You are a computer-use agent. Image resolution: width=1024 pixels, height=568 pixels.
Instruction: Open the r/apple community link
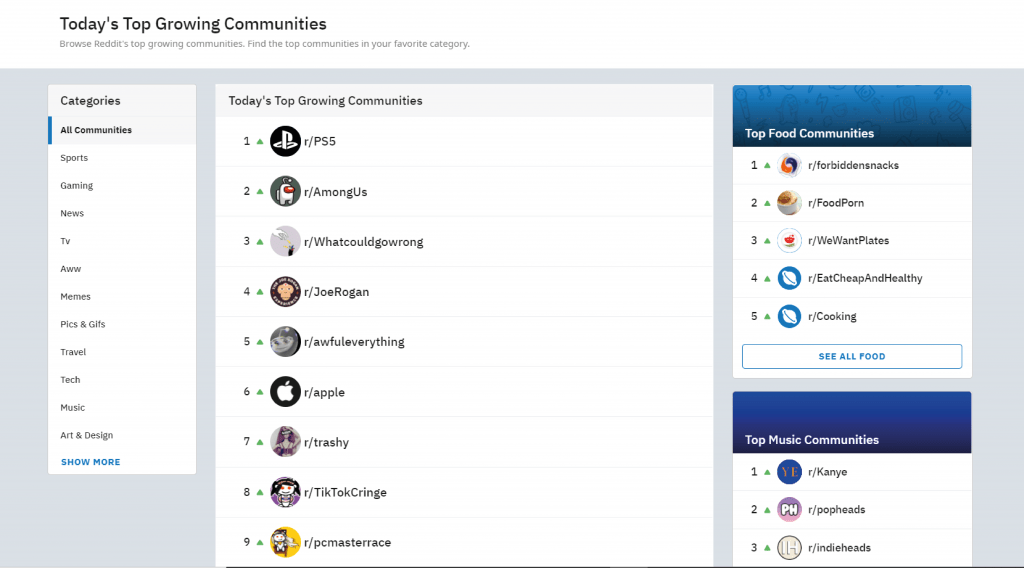[x=325, y=392]
